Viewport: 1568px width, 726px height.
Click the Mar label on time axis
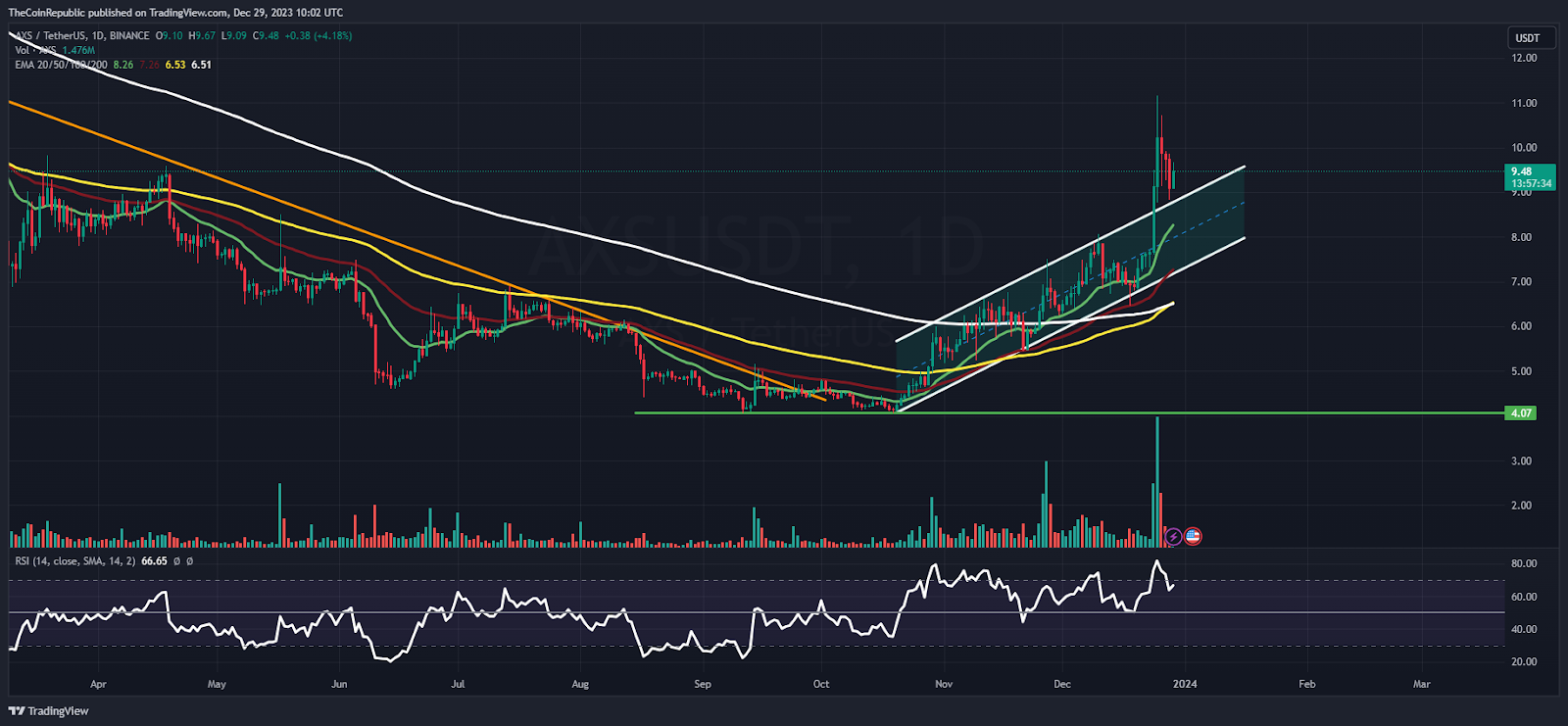pos(1422,684)
